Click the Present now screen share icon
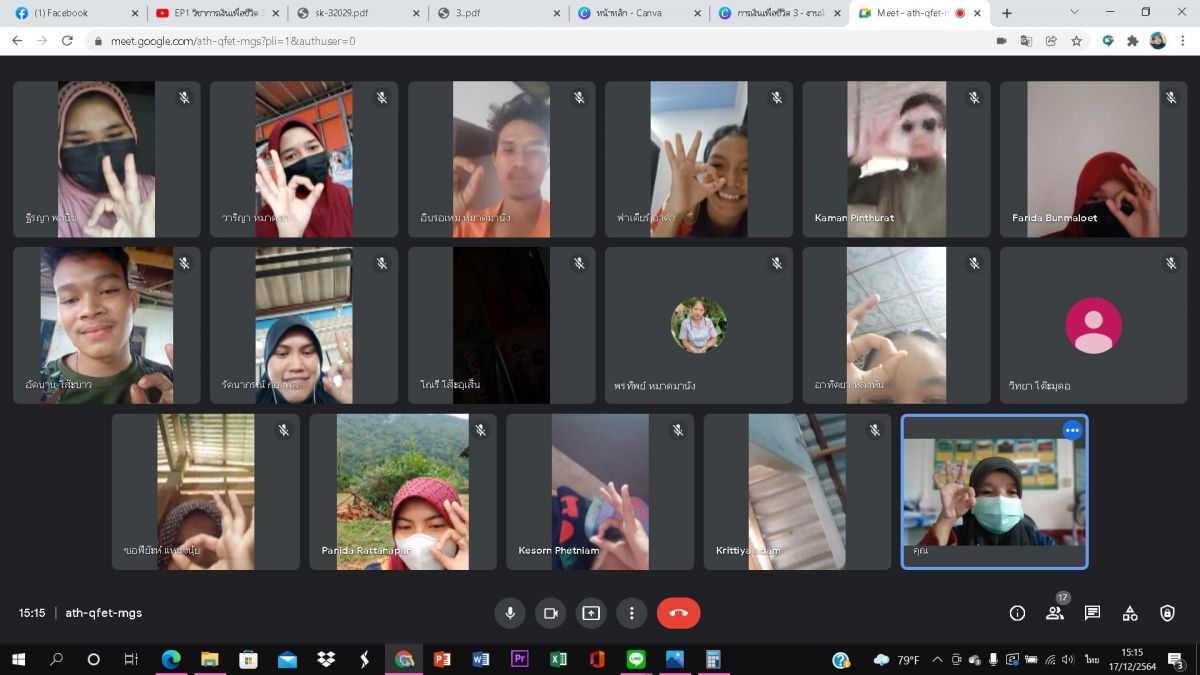1200x675 pixels. pyautogui.click(x=591, y=613)
